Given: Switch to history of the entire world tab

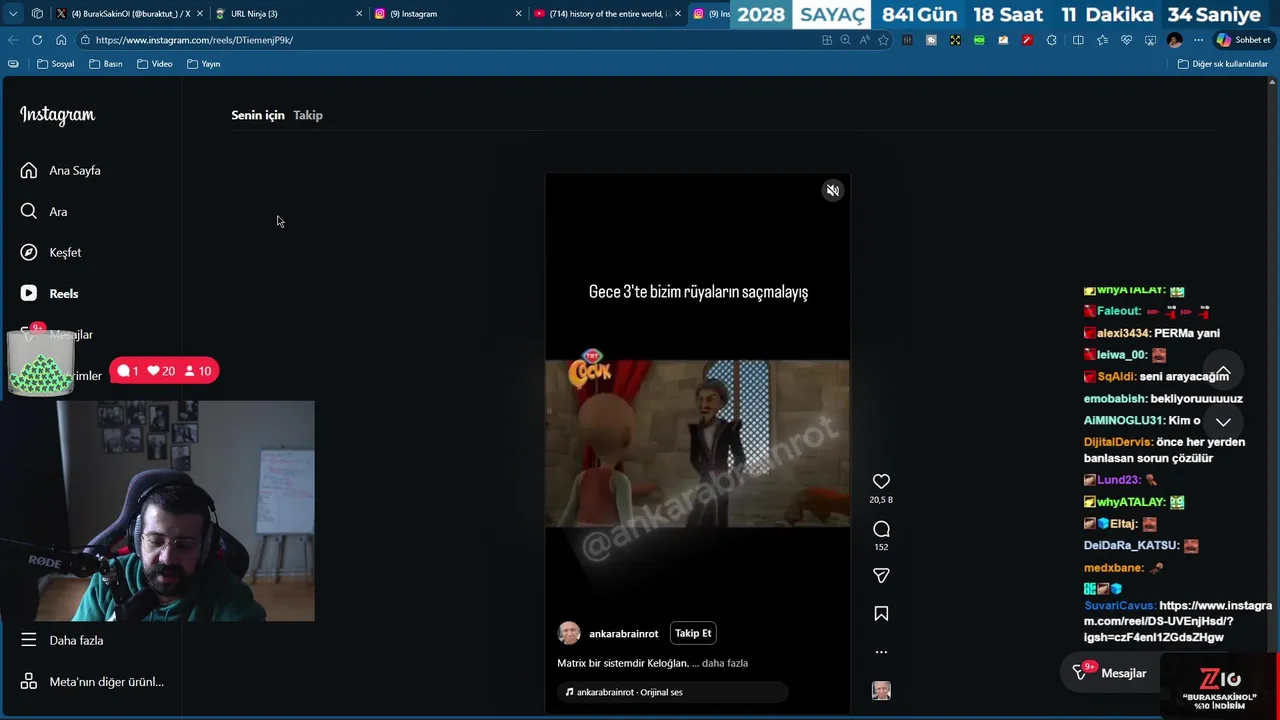Looking at the screenshot, I should [x=608, y=14].
